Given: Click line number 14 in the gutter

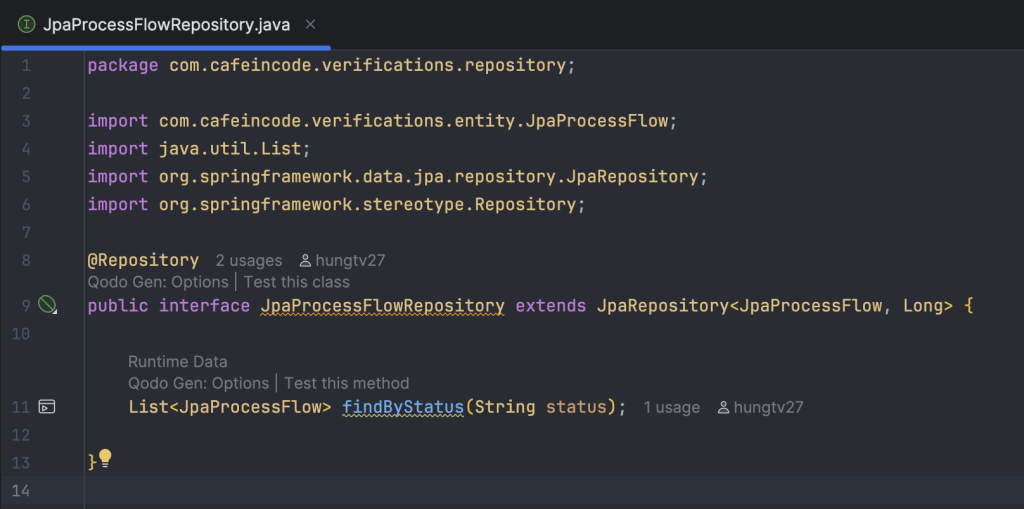Looking at the screenshot, I should (x=21, y=491).
